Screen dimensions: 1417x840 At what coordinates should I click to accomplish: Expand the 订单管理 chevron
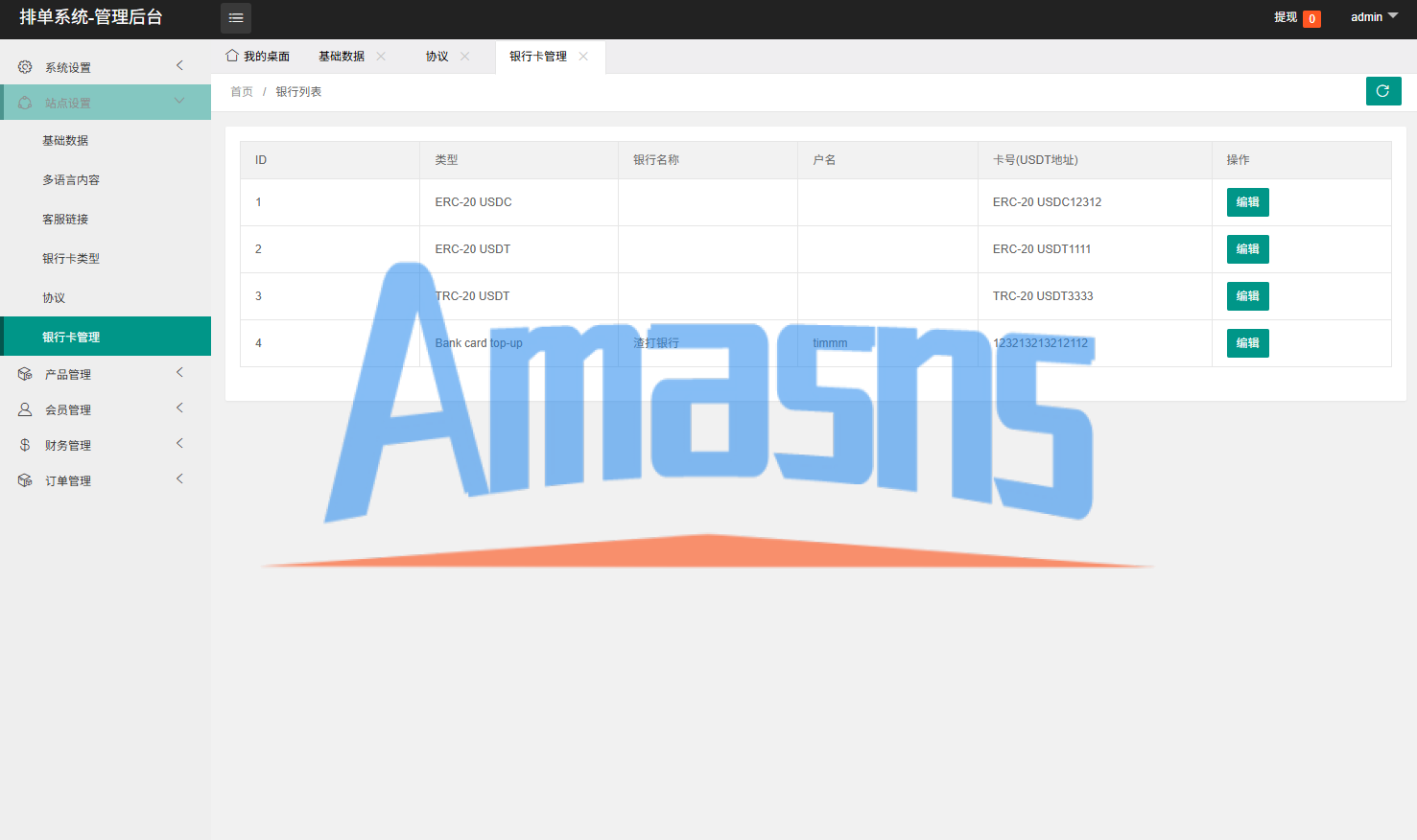click(x=179, y=478)
